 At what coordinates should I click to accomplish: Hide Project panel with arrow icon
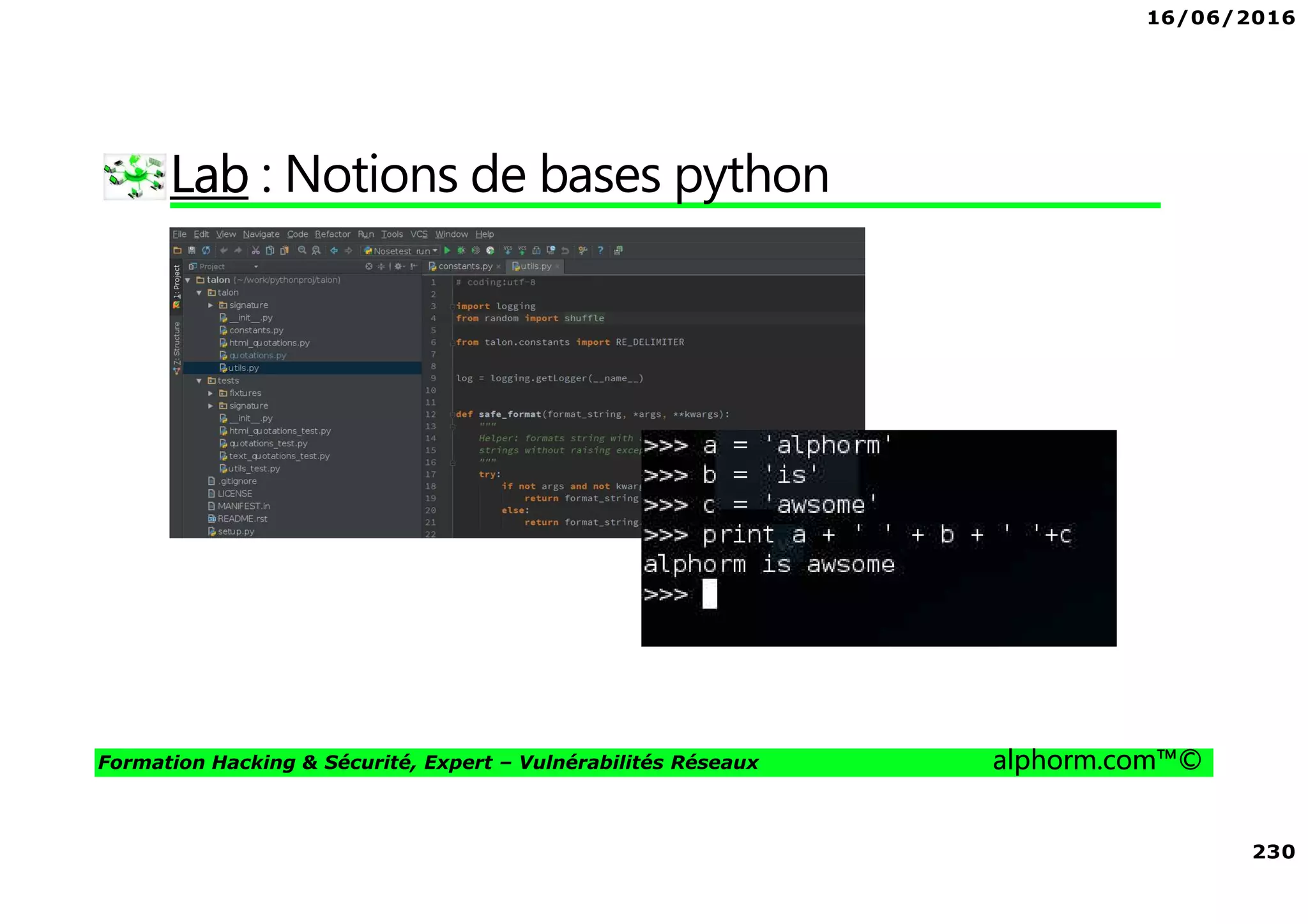point(414,266)
